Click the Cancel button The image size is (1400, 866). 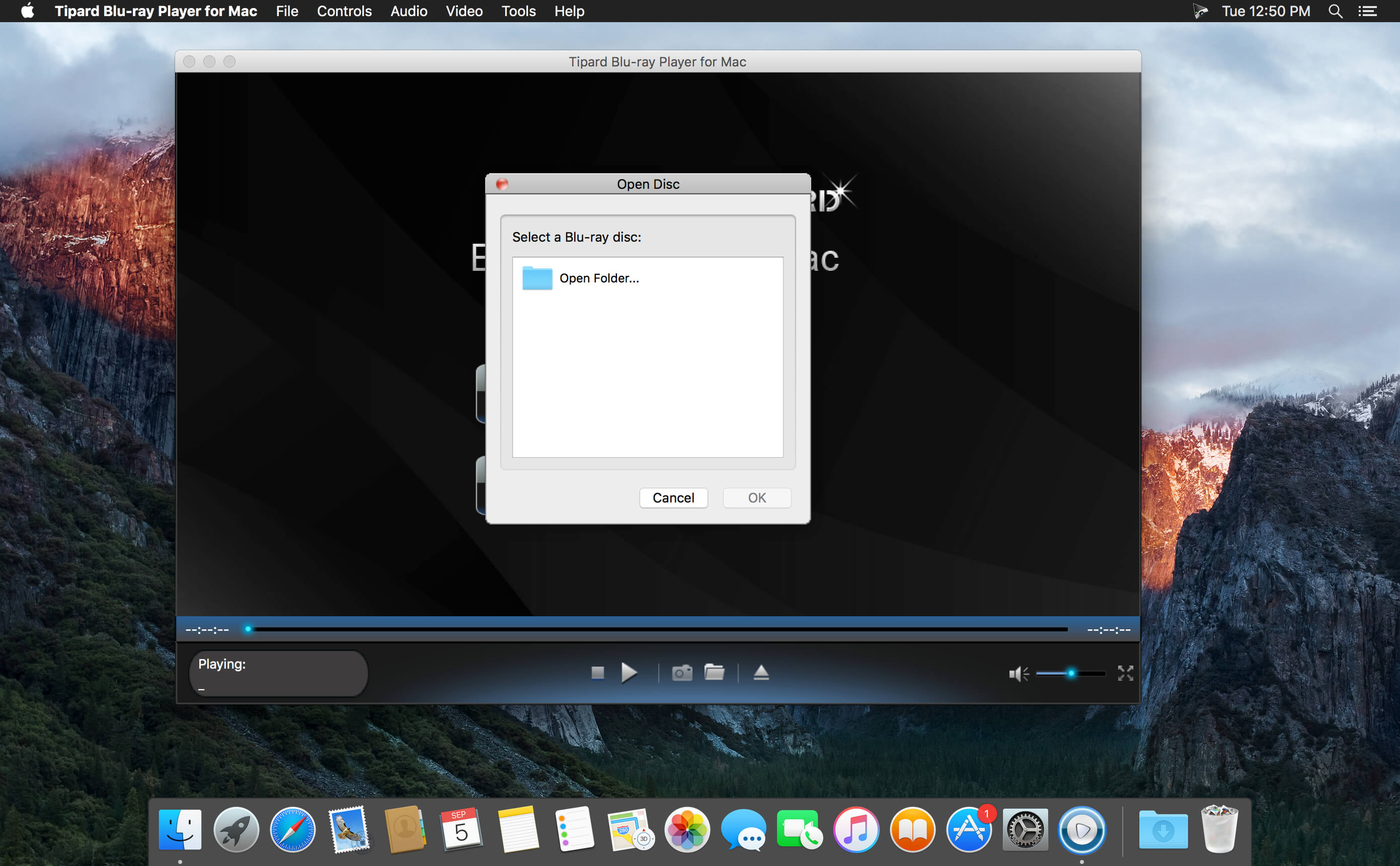[x=673, y=498]
